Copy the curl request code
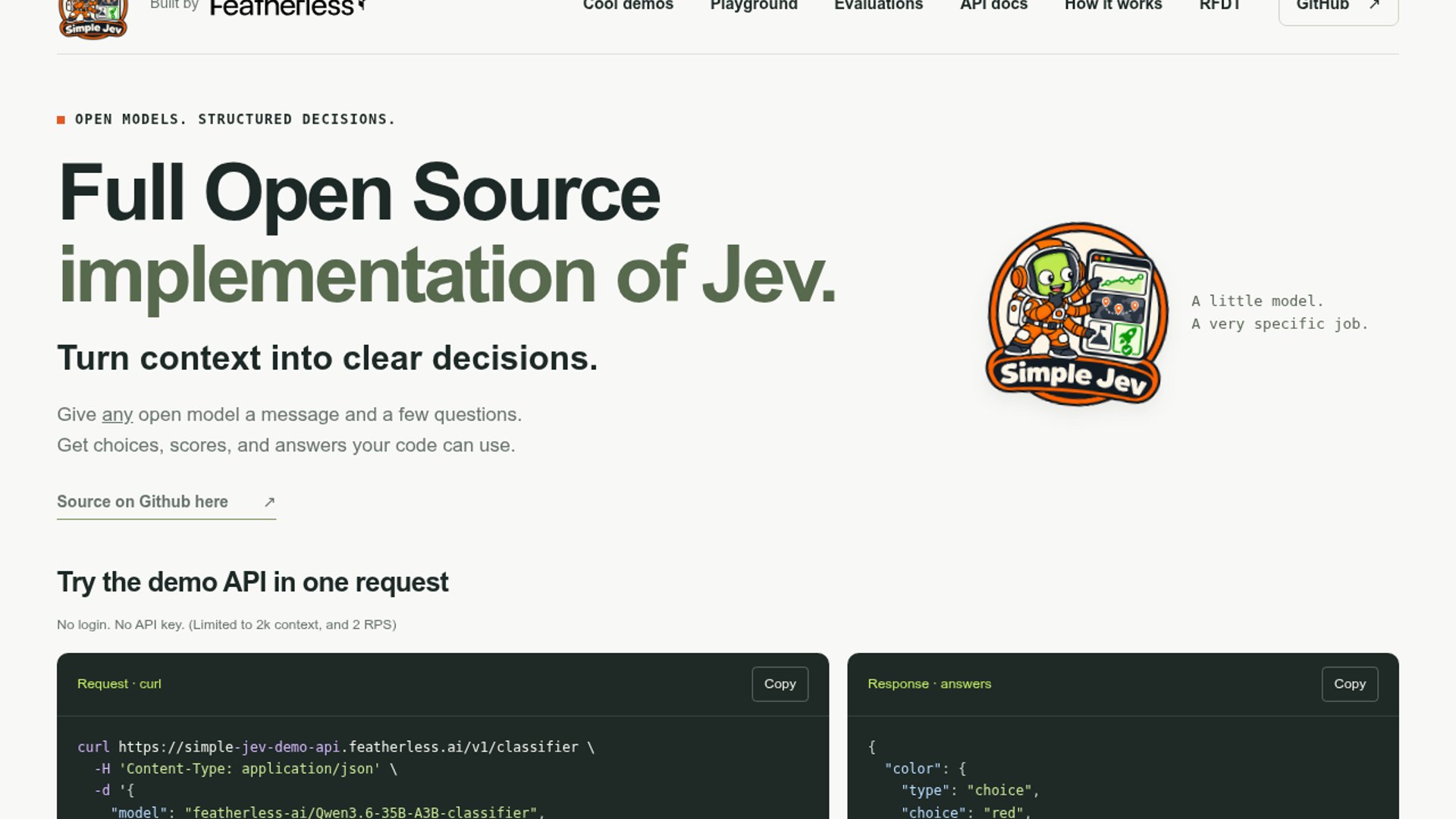The width and height of the screenshot is (1456, 819). 780,684
